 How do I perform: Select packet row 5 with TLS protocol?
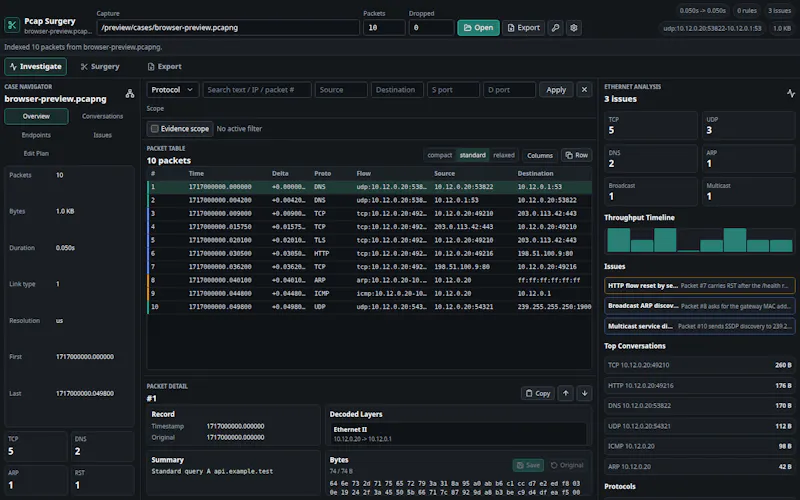click(369, 240)
